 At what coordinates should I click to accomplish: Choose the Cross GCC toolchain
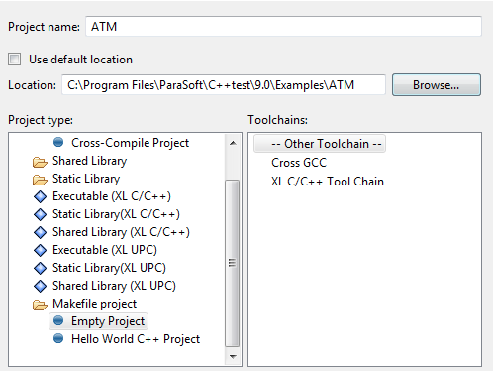(299, 163)
